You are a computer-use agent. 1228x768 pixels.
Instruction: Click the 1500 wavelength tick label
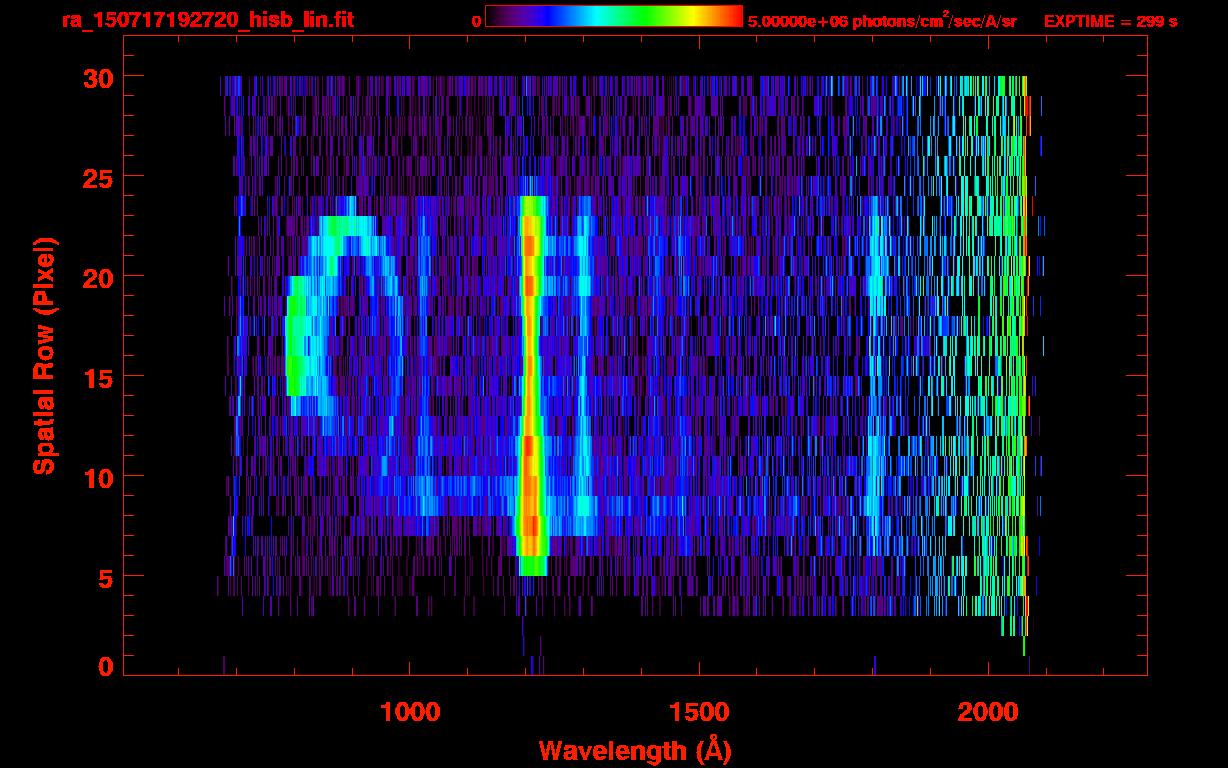coord(698,712)
